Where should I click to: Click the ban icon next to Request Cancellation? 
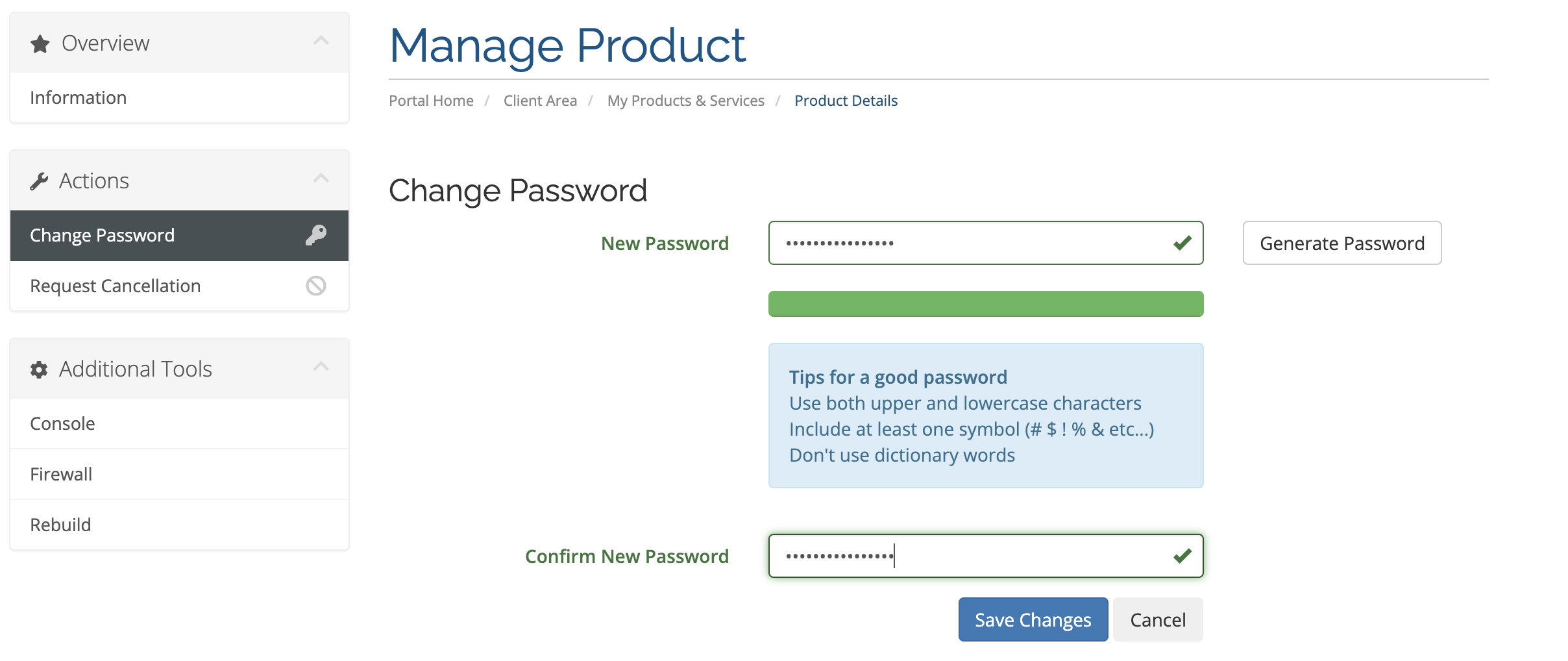tap(316, 286)
